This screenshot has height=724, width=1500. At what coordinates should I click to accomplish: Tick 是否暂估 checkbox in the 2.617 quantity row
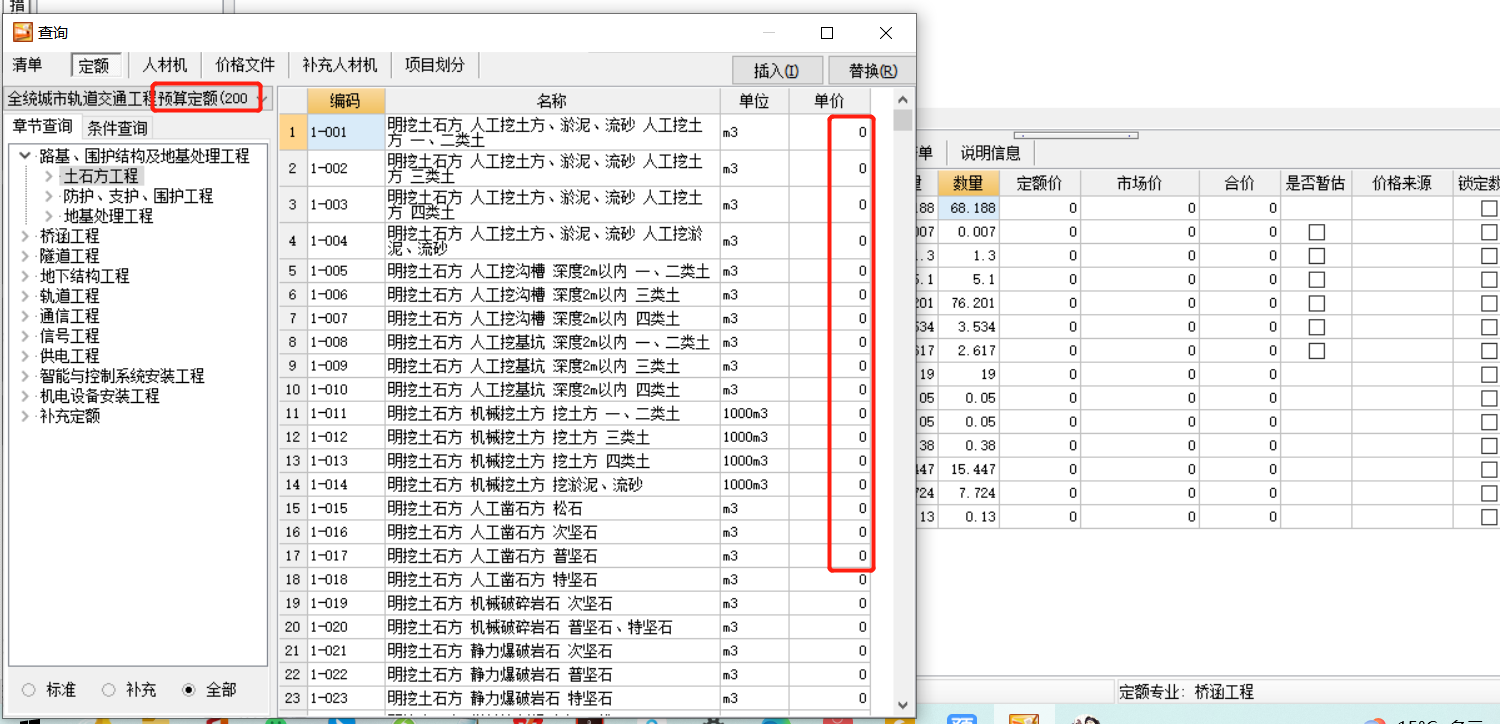point(1317,351)
